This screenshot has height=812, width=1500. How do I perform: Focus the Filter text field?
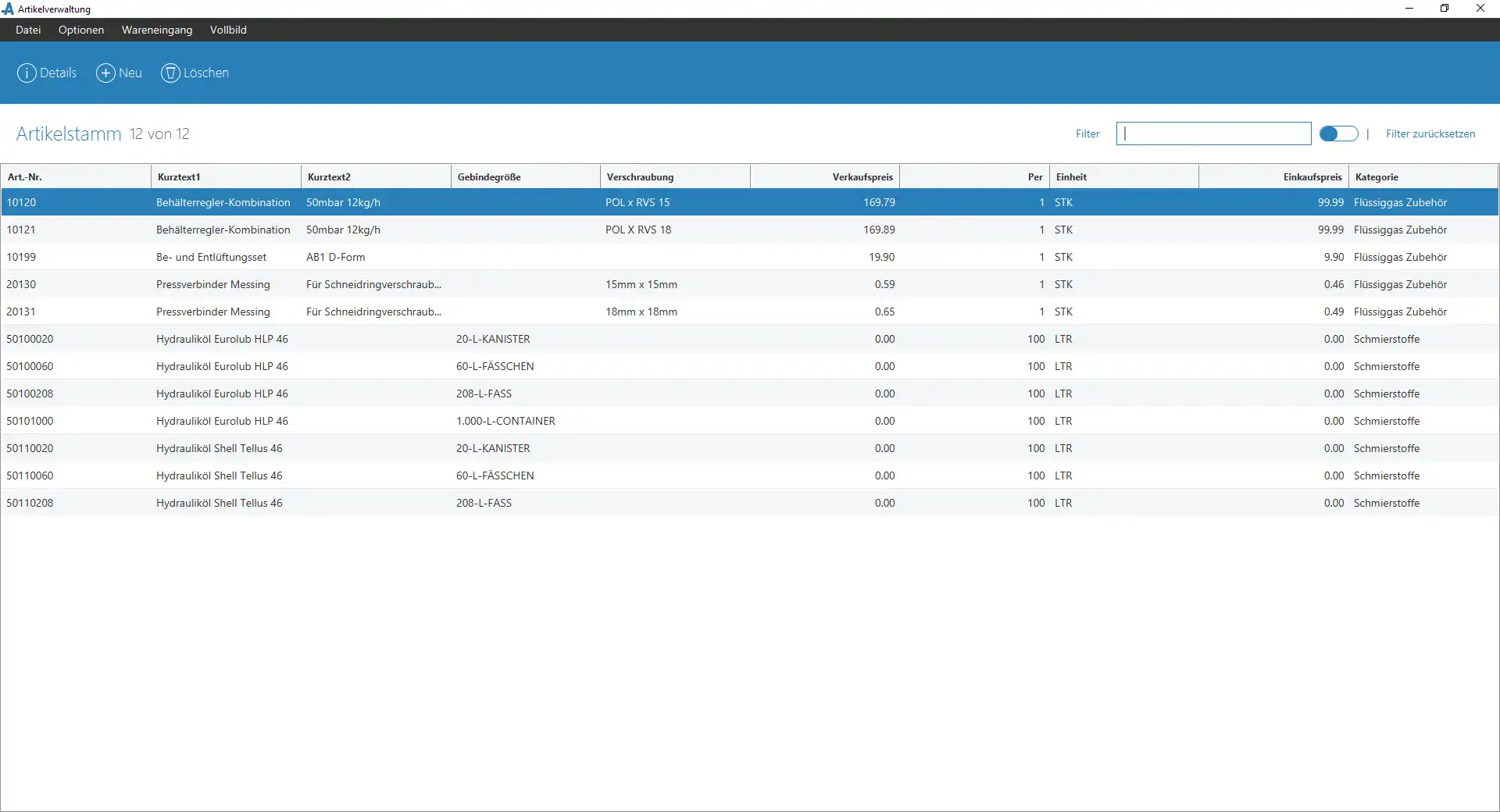tap(1213, 134)
